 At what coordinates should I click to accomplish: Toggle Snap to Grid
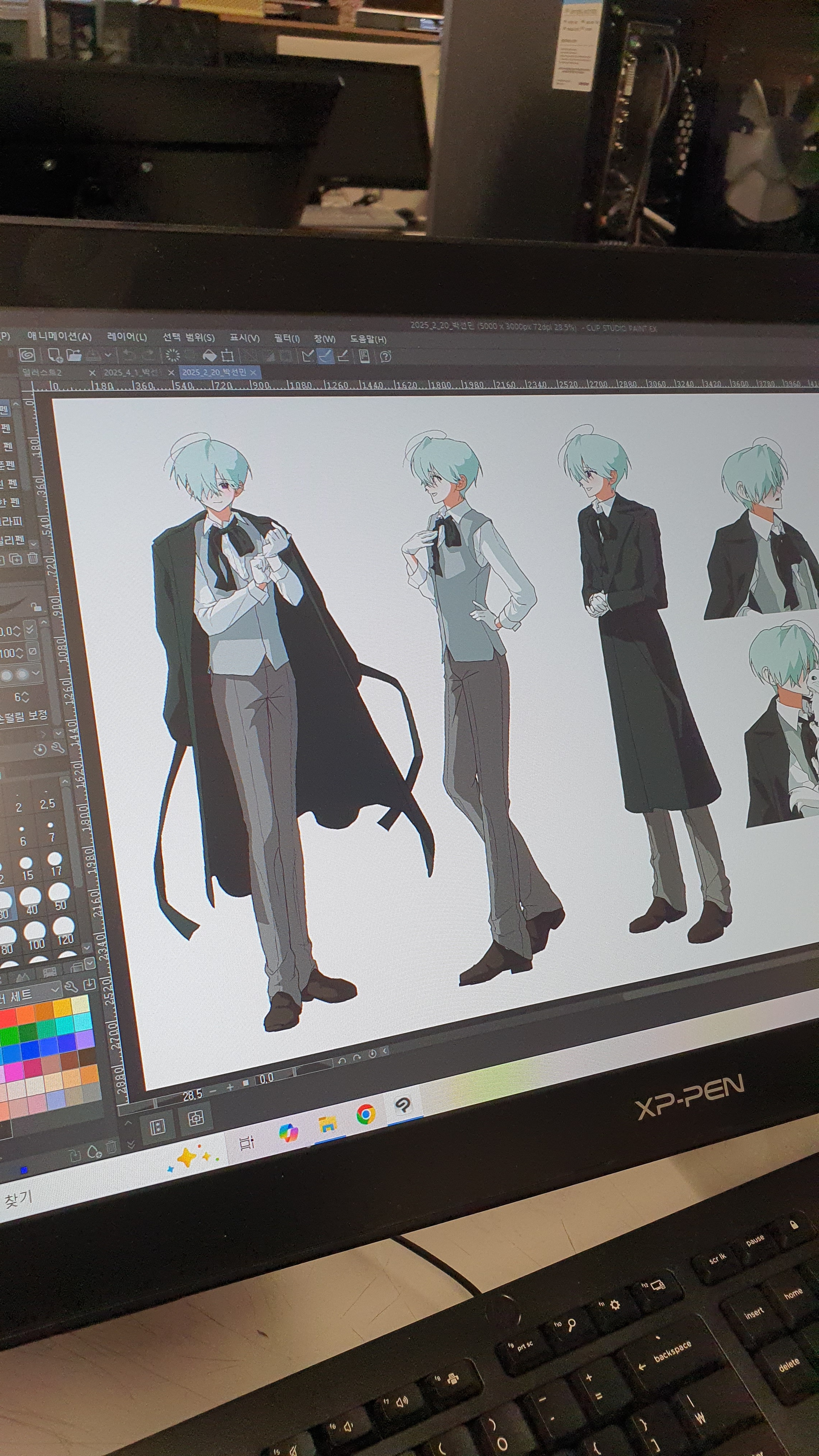343,356
